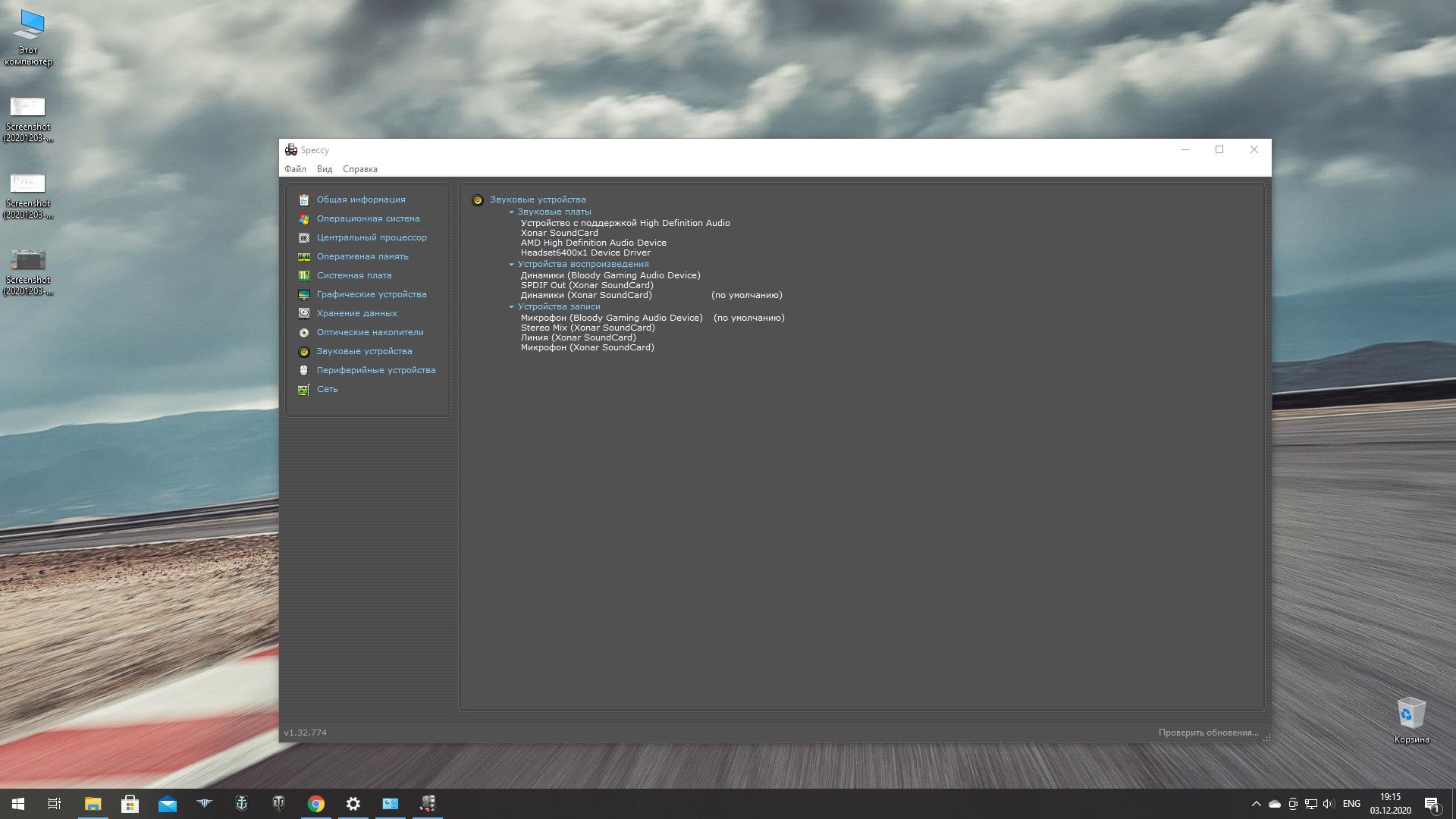Collapse the Устройства воспроизведения section

coord(511,265)
